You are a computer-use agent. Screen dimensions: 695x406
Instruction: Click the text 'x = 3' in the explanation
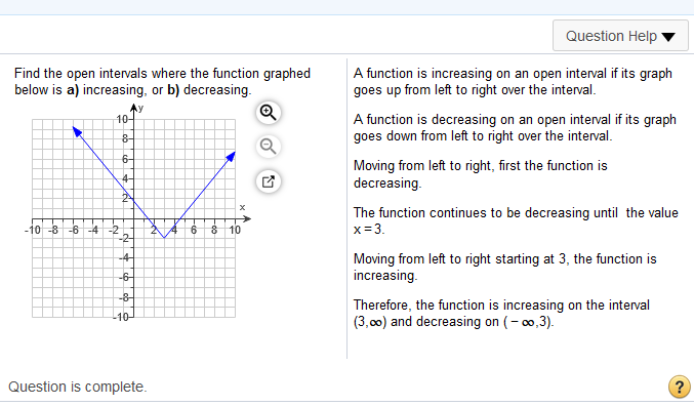tap(368, 230)
